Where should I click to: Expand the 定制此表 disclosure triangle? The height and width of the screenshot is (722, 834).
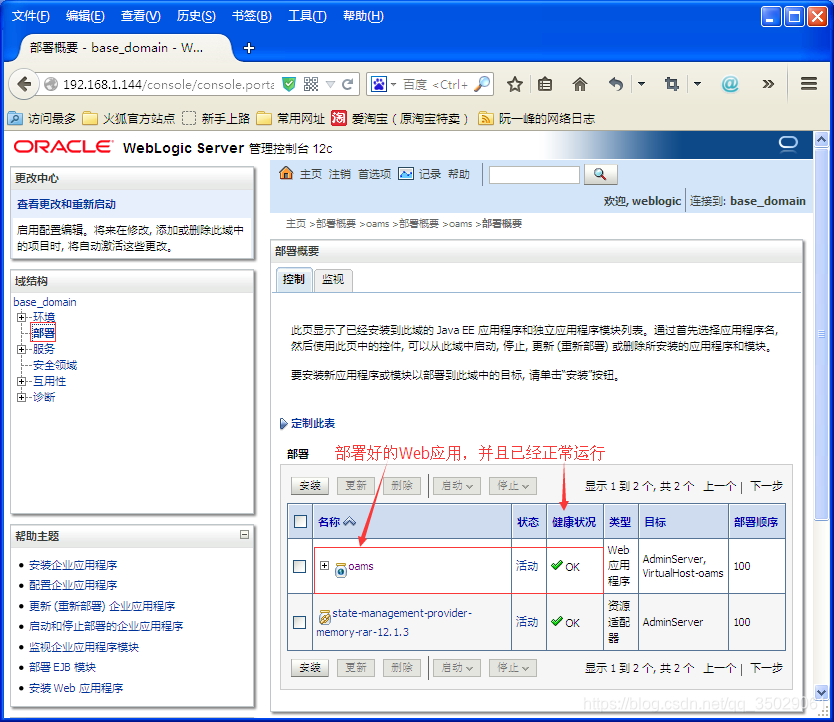click(x=283, y=424)
